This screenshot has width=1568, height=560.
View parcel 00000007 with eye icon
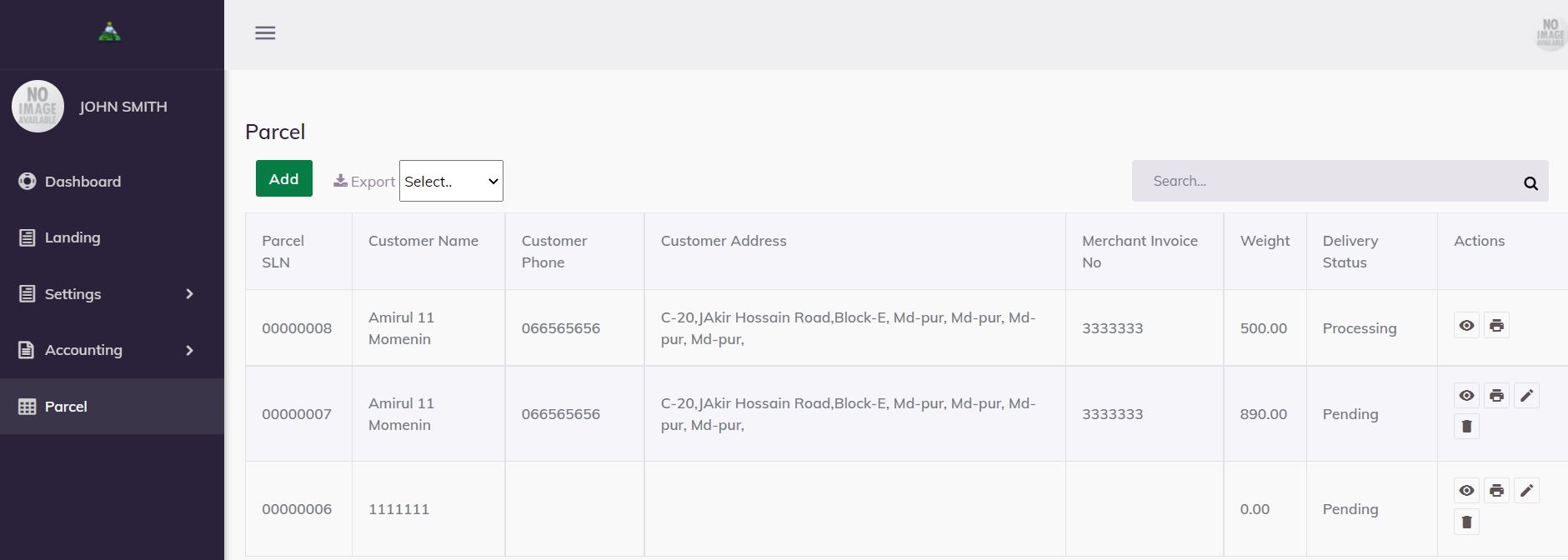click(1466, 396)
